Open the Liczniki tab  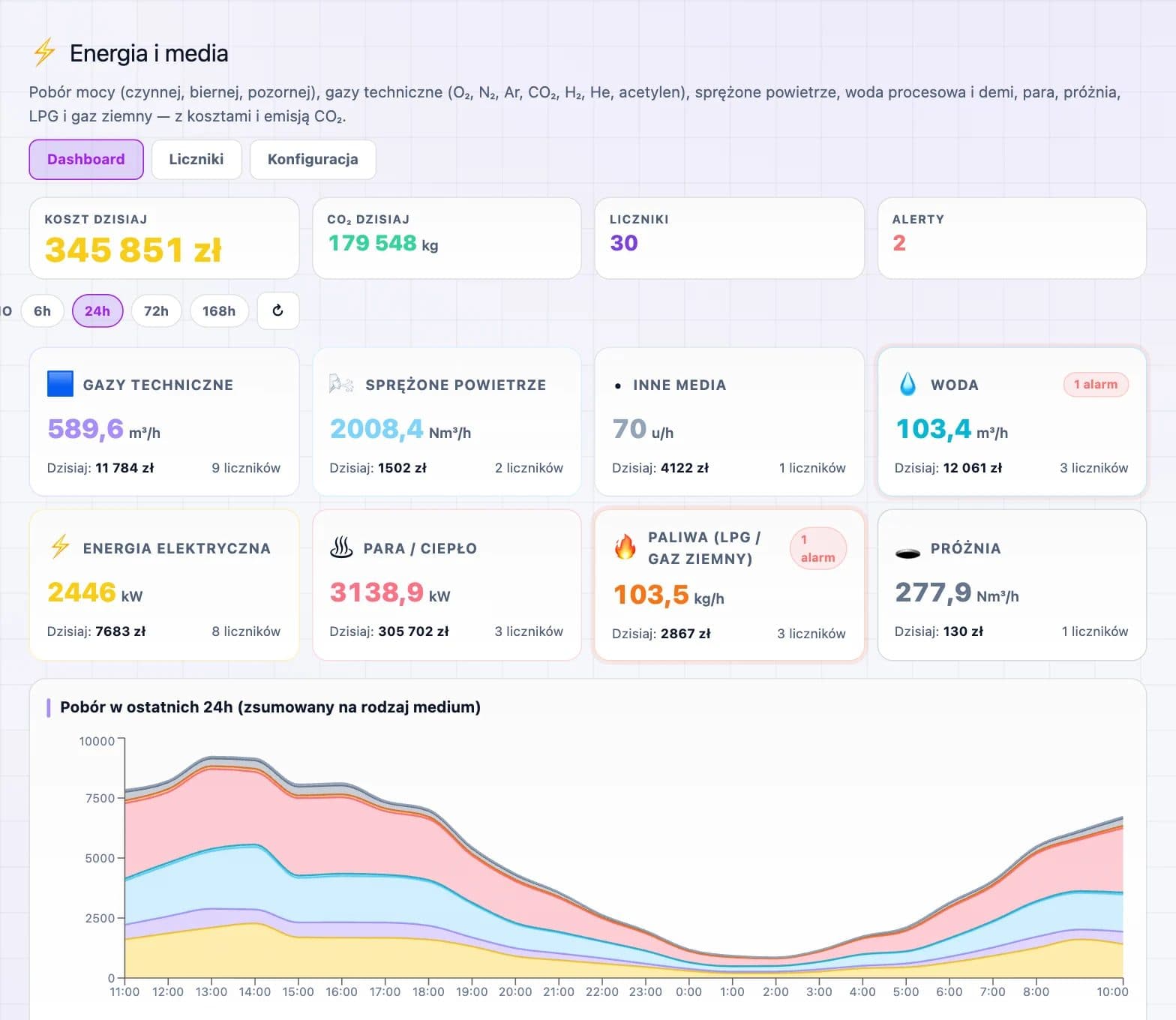[x=196, y=159]
